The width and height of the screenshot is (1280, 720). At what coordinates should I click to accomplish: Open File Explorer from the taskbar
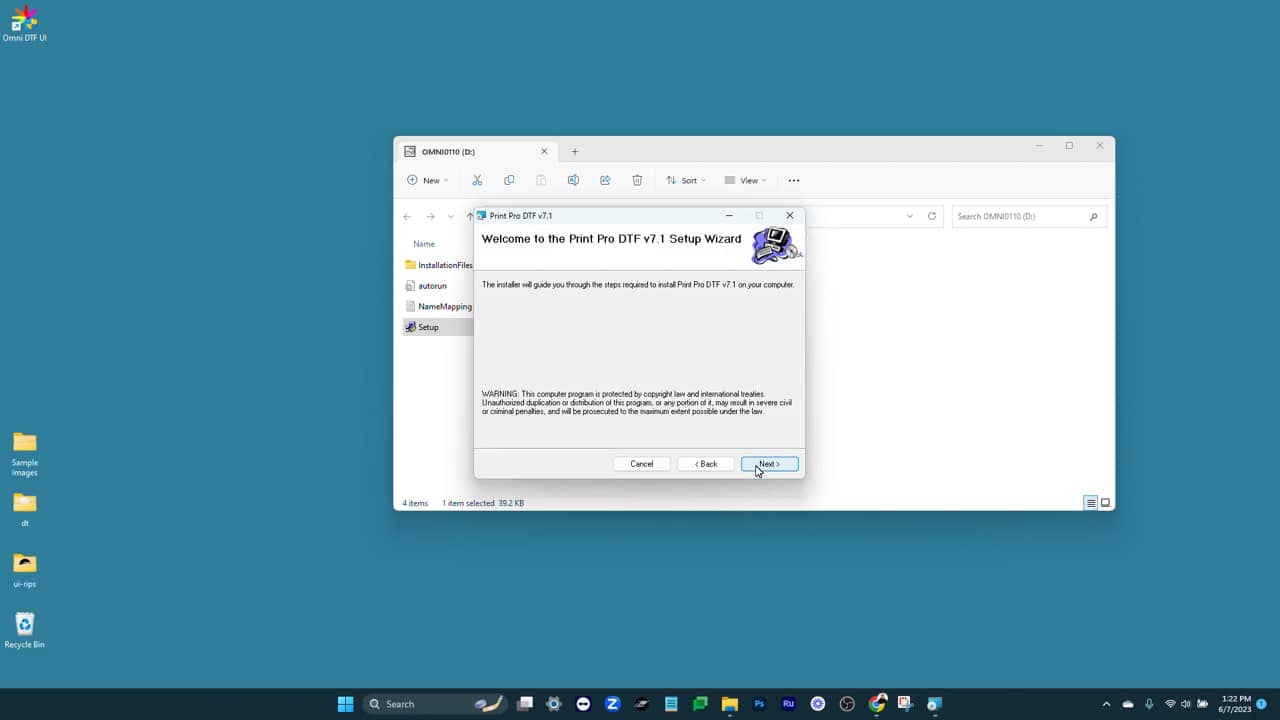(x=729, y=704)
